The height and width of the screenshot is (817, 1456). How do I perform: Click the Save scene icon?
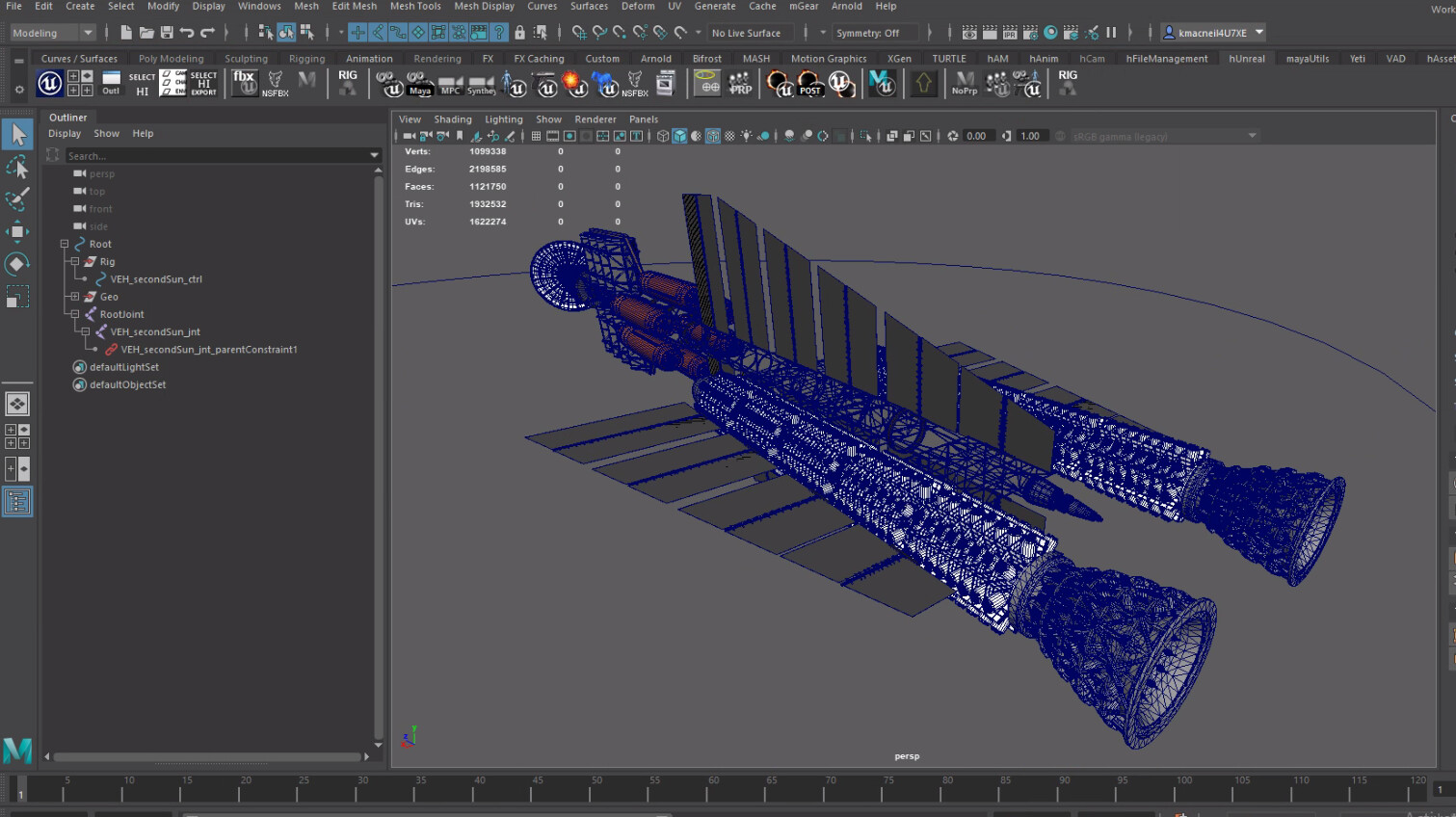pyautogui.click(x=167, y=33)
